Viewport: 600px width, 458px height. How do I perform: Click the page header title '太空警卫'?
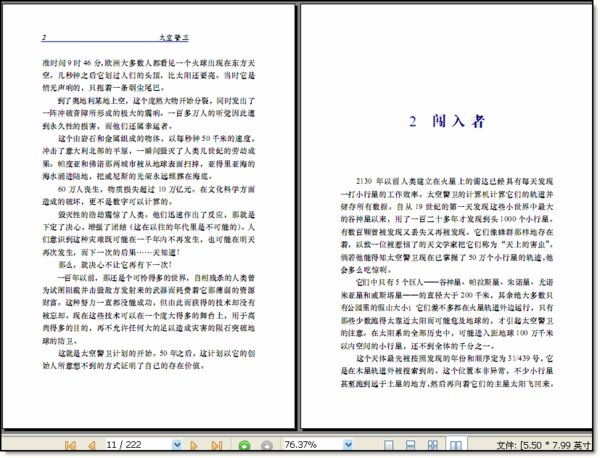pos(174,37)
